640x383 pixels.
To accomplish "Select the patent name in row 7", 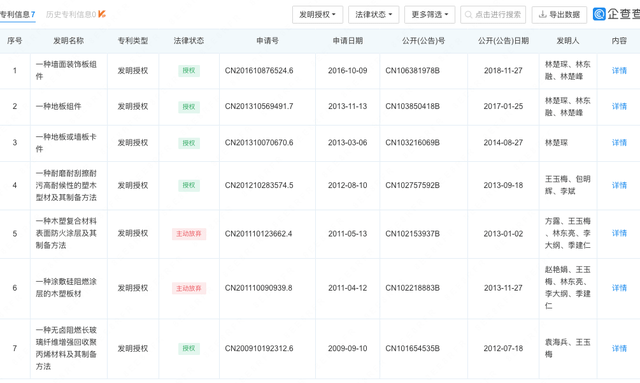I will tap(66, 349).
